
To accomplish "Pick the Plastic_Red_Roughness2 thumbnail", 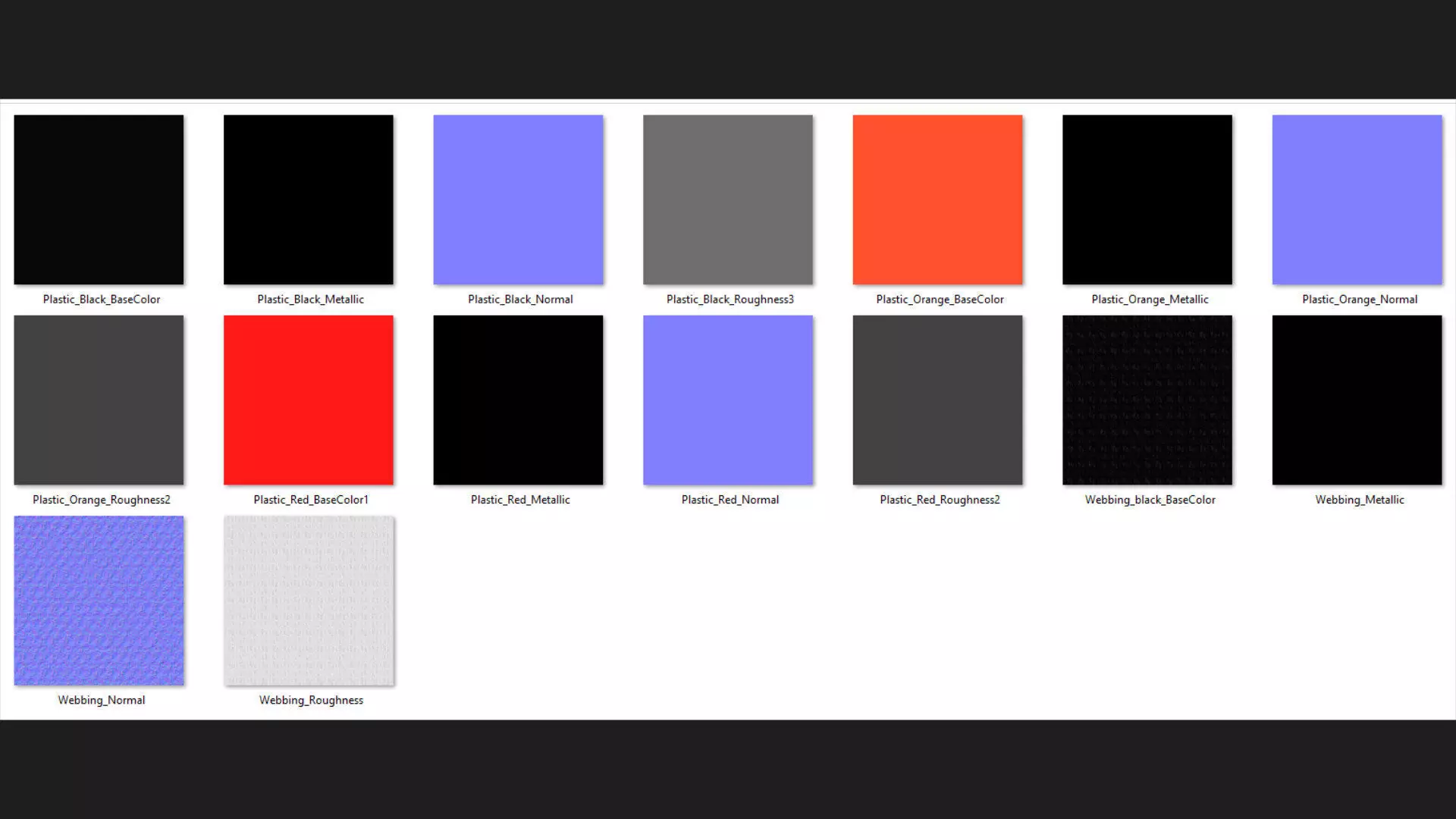I will click(937, 400).
